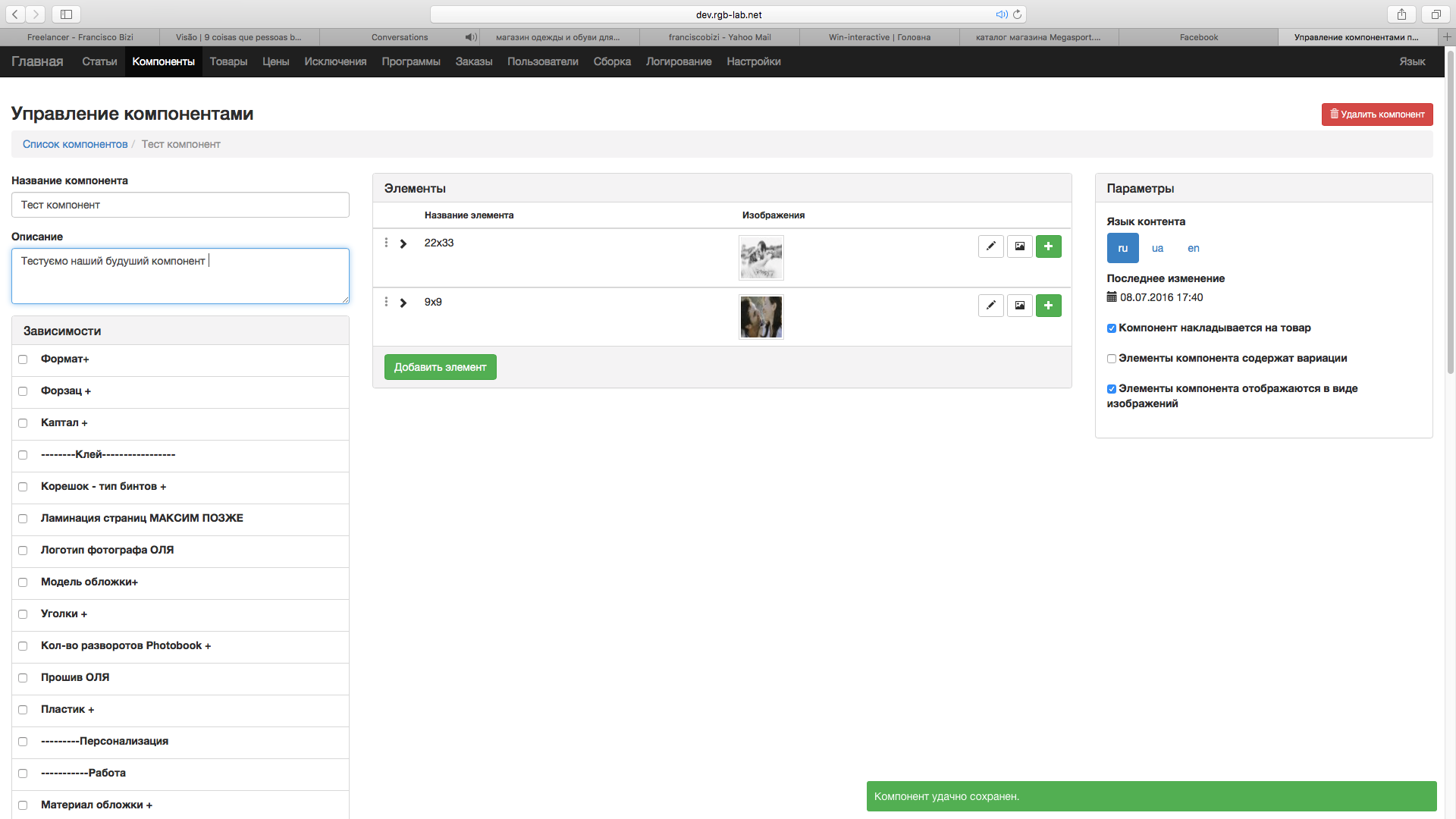Uncheck 'Компонент накладывается на товар' checkbox
Viewport: 1456px width, 819px height.
coord(1112,328)
